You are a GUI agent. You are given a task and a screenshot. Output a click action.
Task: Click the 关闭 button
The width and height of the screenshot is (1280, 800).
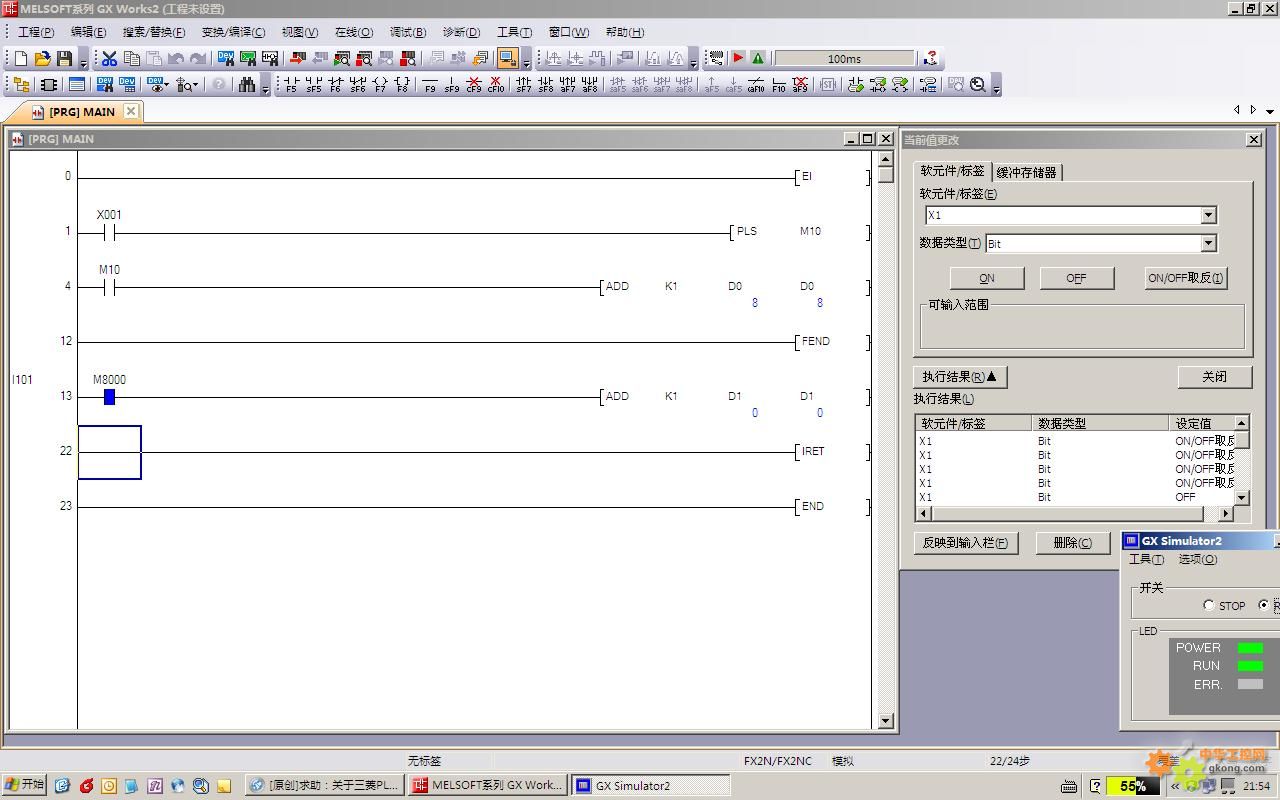pyautogui.click(x=1215, y=377)
